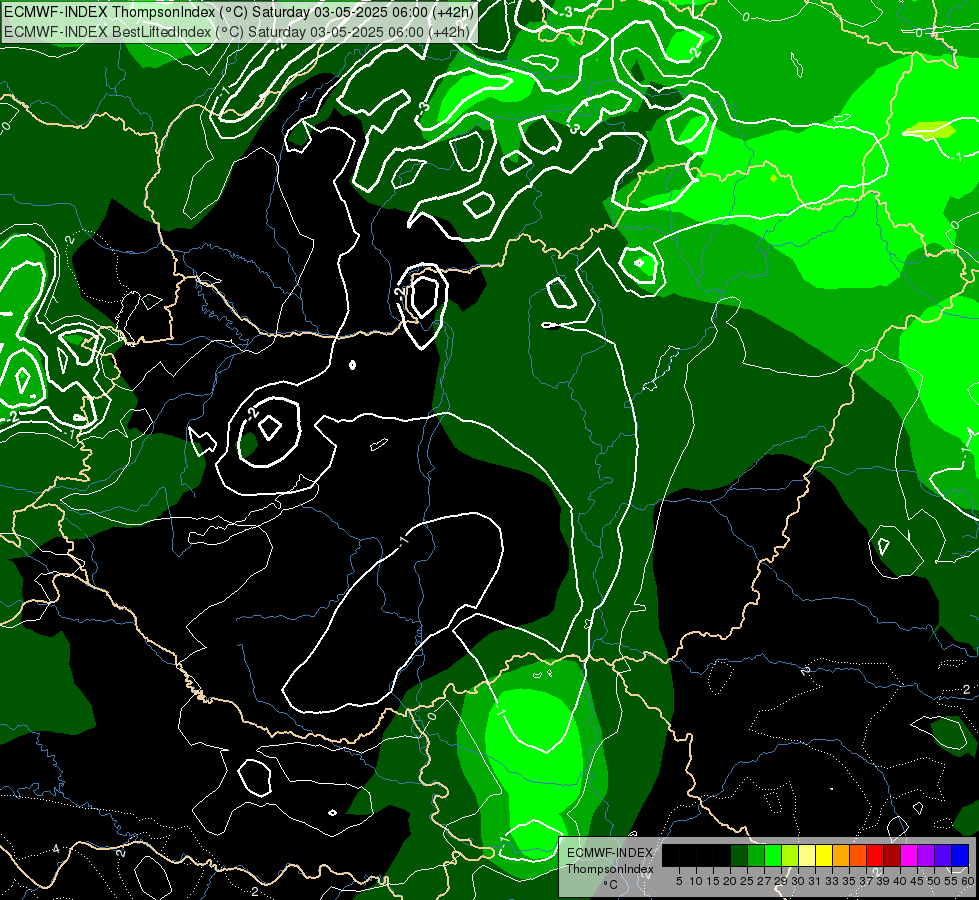
Task: Click the dark green 20–25 legend swatch
Action: coord(739,855)
